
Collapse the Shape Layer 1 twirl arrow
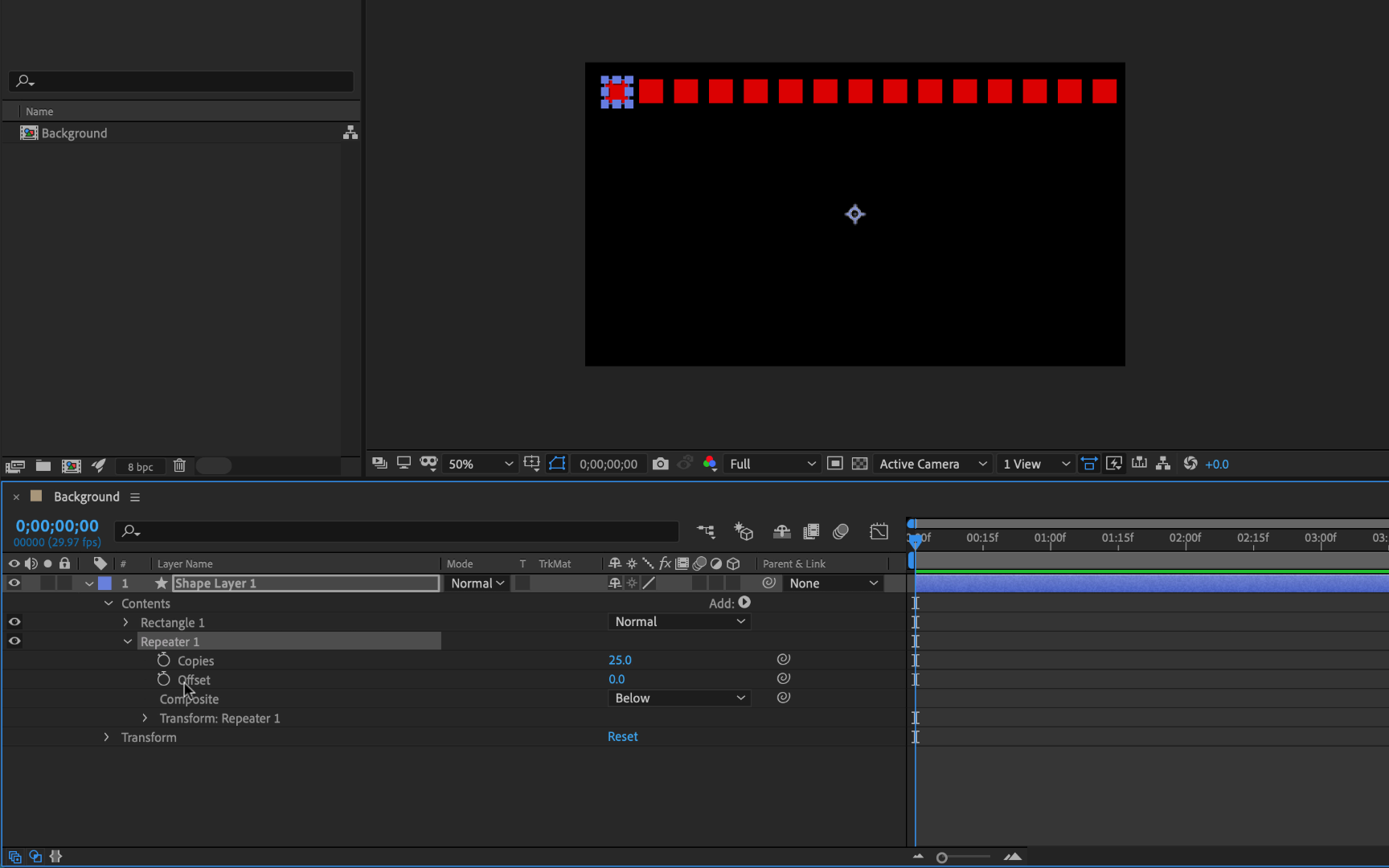tap(89, 583)
